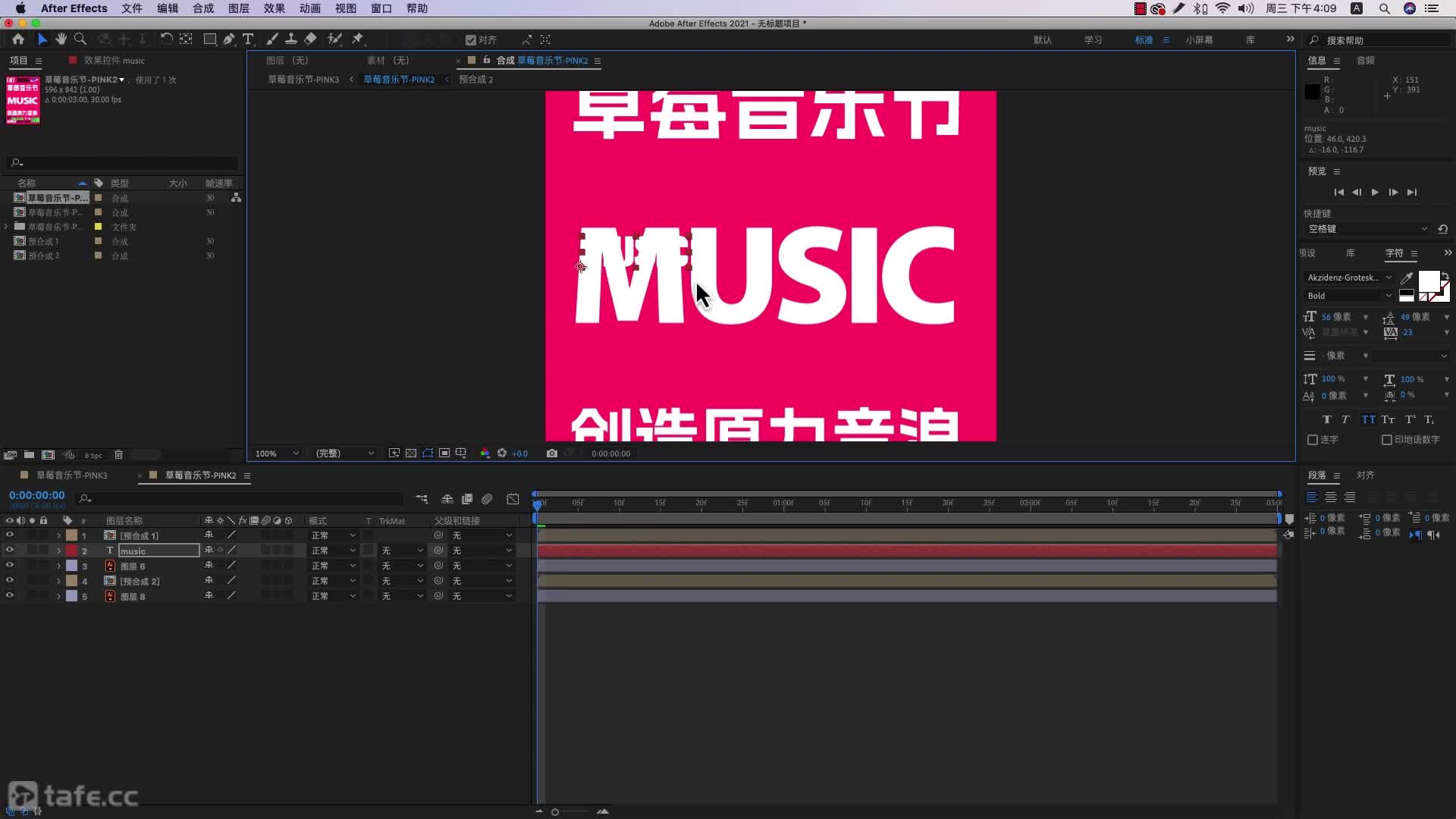Select the Zoom magnifier tool
1456x819 pixels.
[80, 39]
